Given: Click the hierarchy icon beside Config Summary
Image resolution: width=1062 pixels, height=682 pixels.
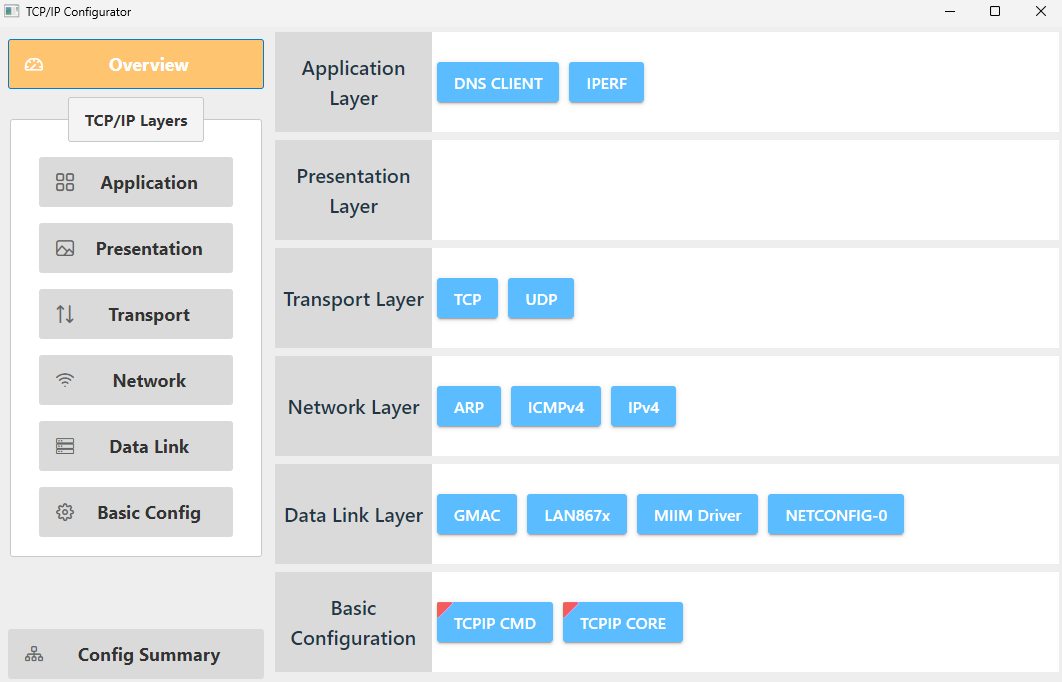Looking at the screenshot, I should click(34, 655).
